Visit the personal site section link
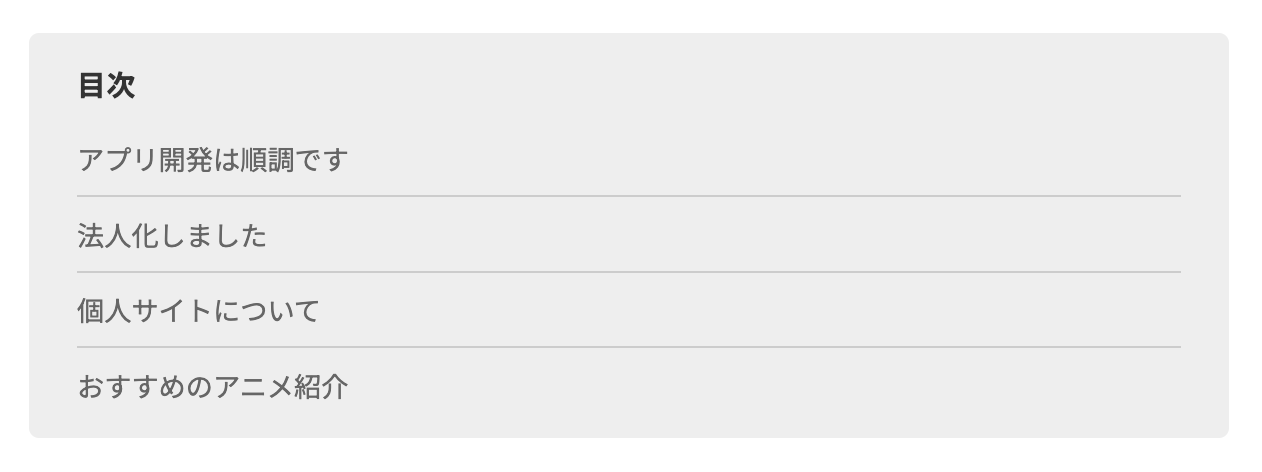 click(x=198, y=311)
